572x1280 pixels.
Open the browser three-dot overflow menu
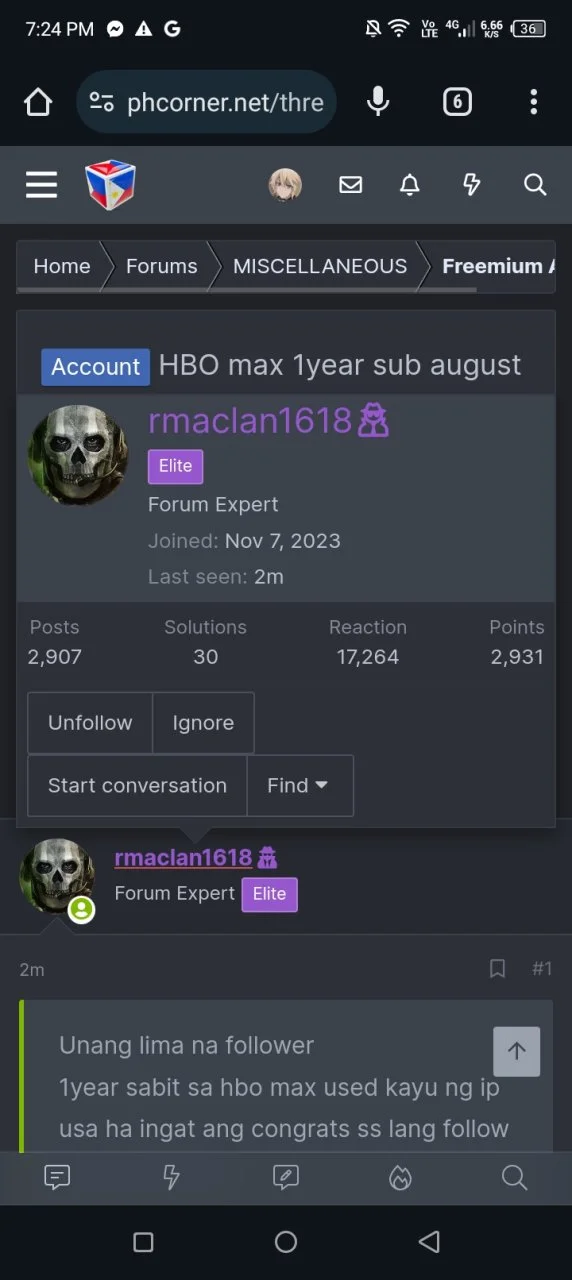click(534, 101)
